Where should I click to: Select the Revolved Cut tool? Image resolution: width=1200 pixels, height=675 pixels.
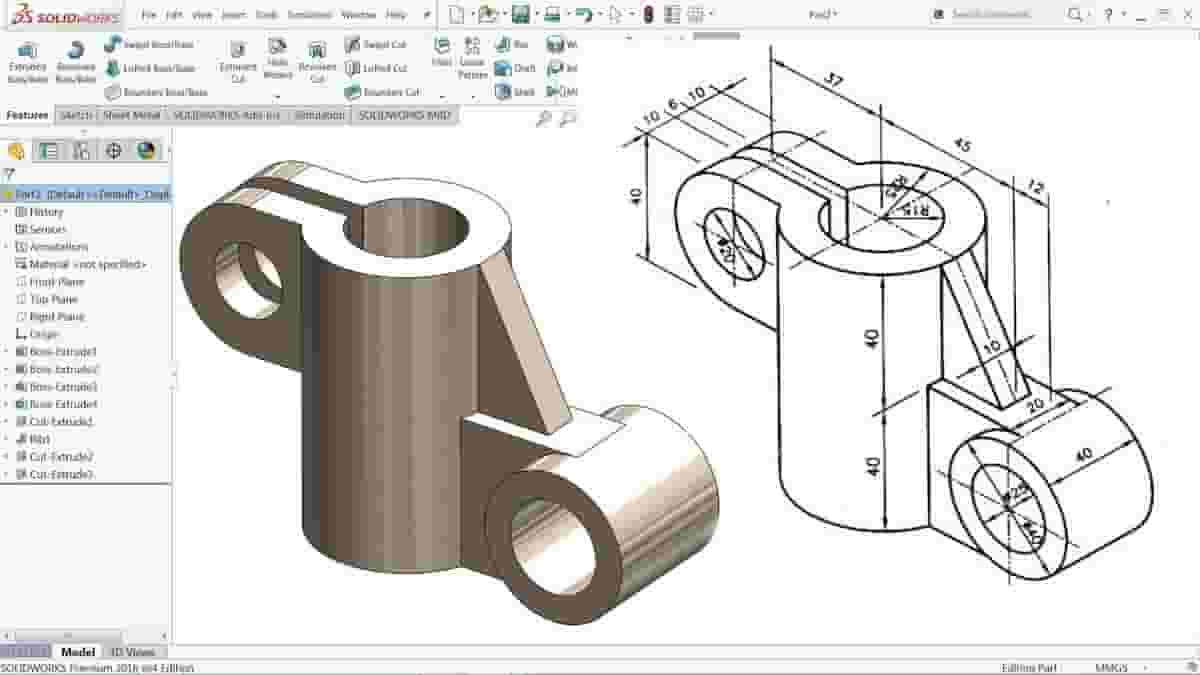click(x=317, y=55)
